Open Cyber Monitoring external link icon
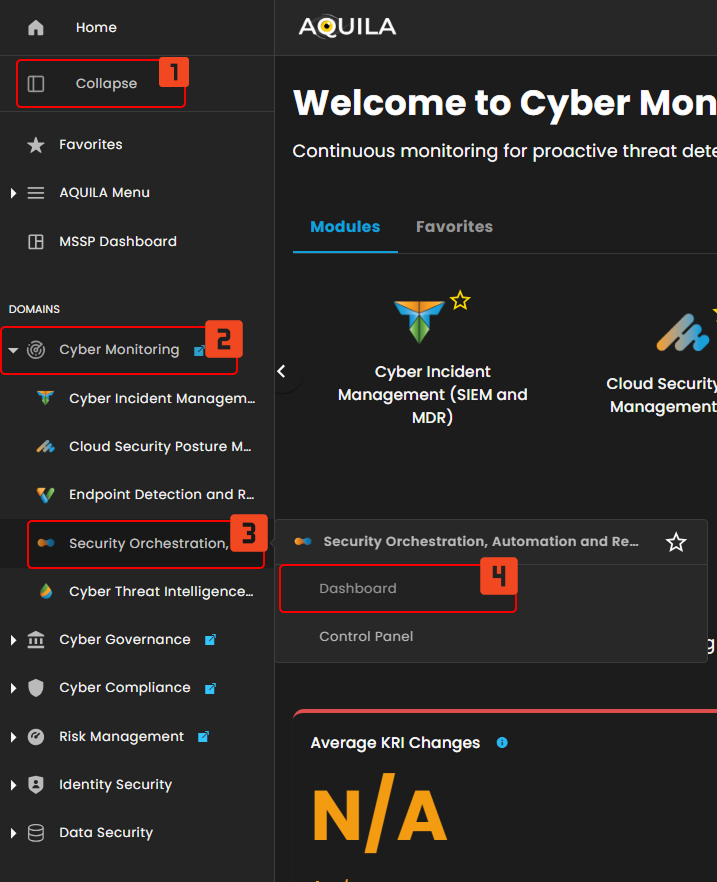Screen dimensions: 717x882 [x=199, y=351]
